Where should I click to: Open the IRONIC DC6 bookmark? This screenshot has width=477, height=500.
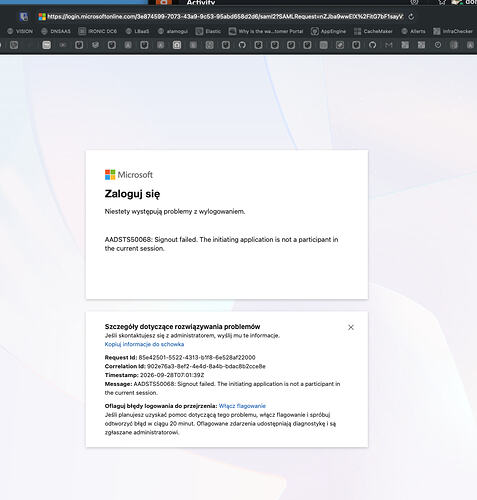[98, 31]
